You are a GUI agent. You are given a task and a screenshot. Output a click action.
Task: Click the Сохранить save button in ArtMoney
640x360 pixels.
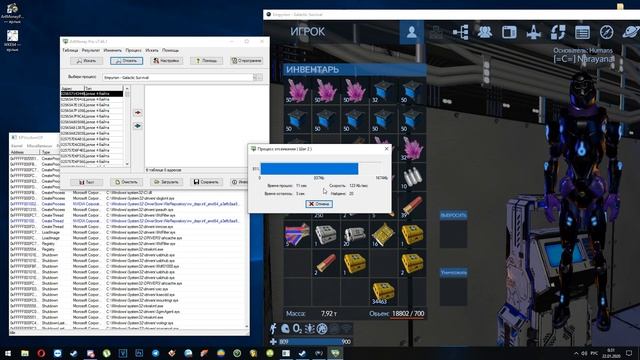206,182
